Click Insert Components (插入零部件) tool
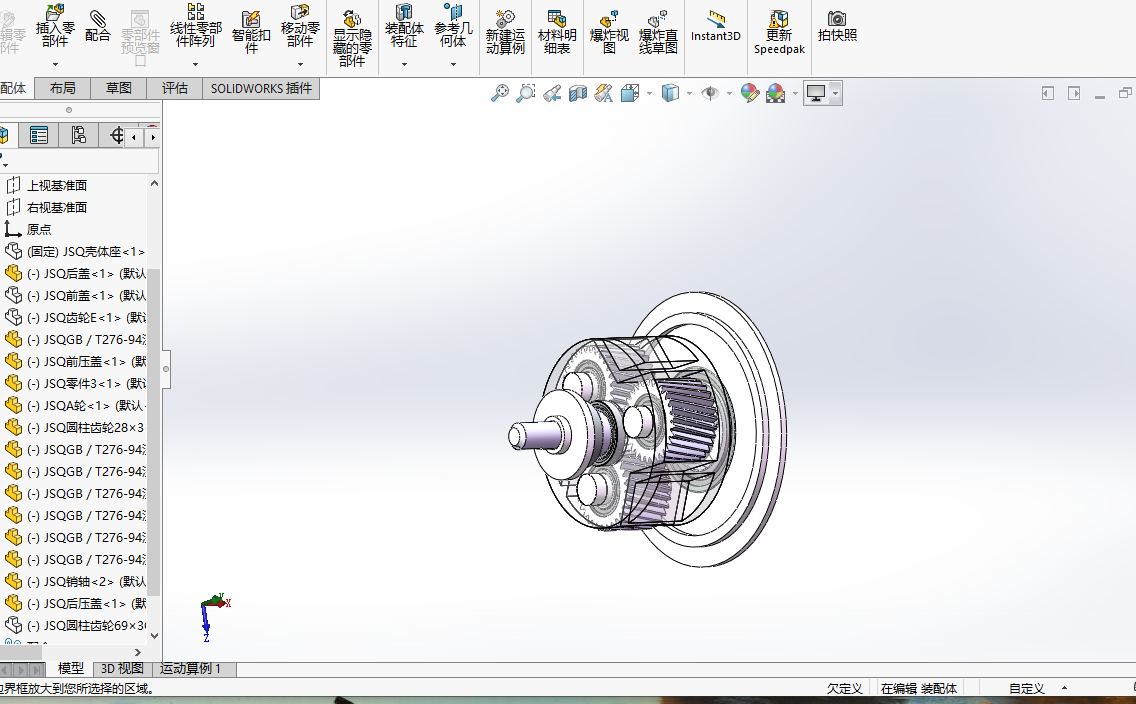 [x=55, y=25]
